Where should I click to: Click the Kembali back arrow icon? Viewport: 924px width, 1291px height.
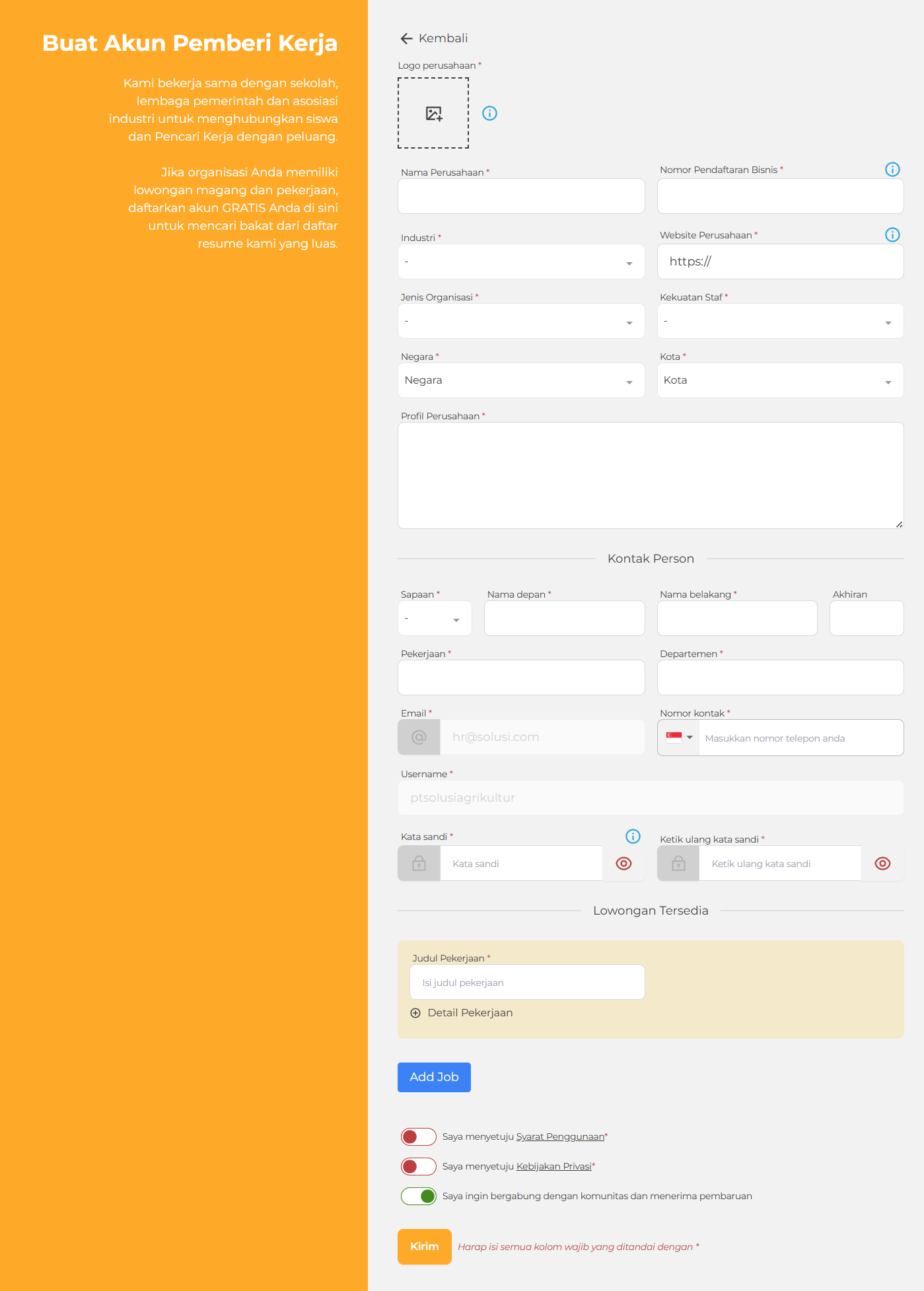click(406, 39)
